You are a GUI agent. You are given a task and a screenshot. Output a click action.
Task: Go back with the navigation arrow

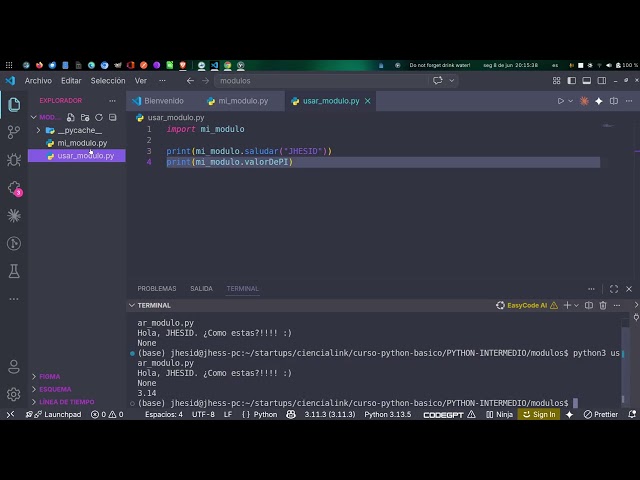(190, 81)
